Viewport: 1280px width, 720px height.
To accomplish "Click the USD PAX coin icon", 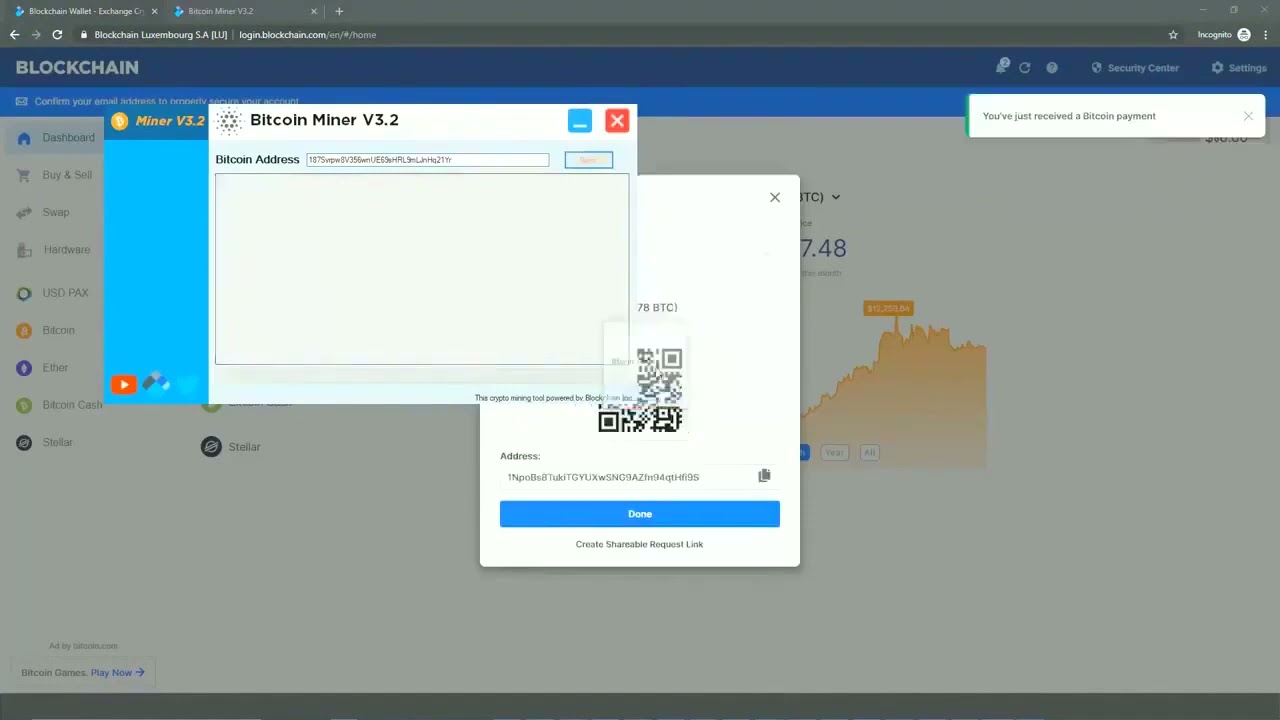I will click(24, 293).
